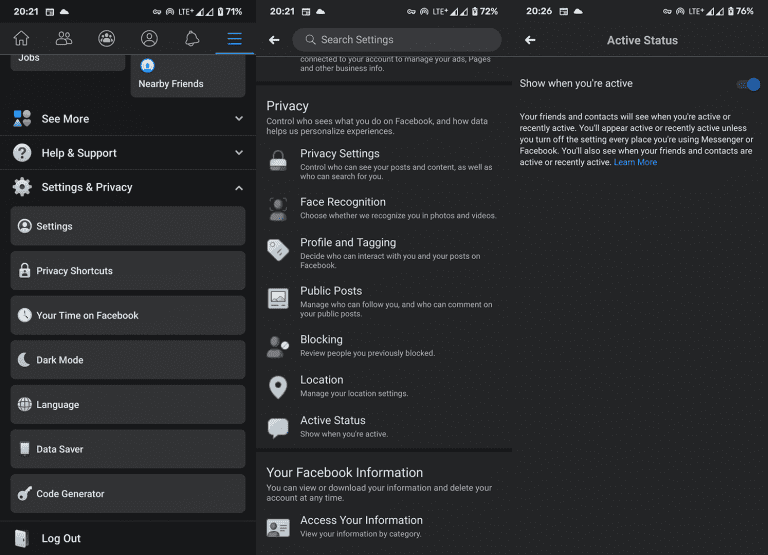
Task: Open the Groups icon tab
Action: tap(106, 39)
